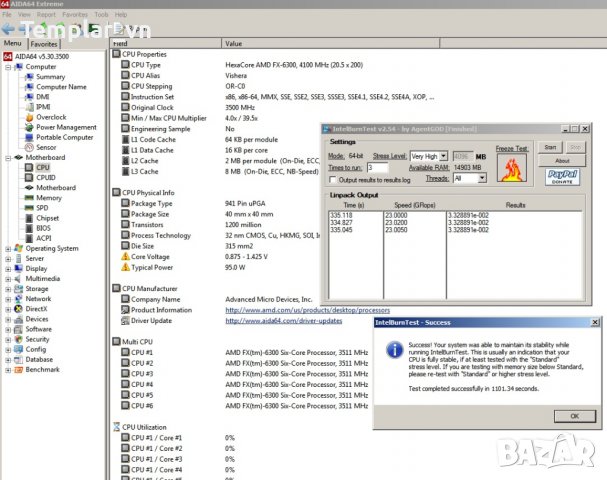The height and width of the screenshot is (480, 607).
Task: Click the Core Voltage warning icon
Action: [125, 256]
